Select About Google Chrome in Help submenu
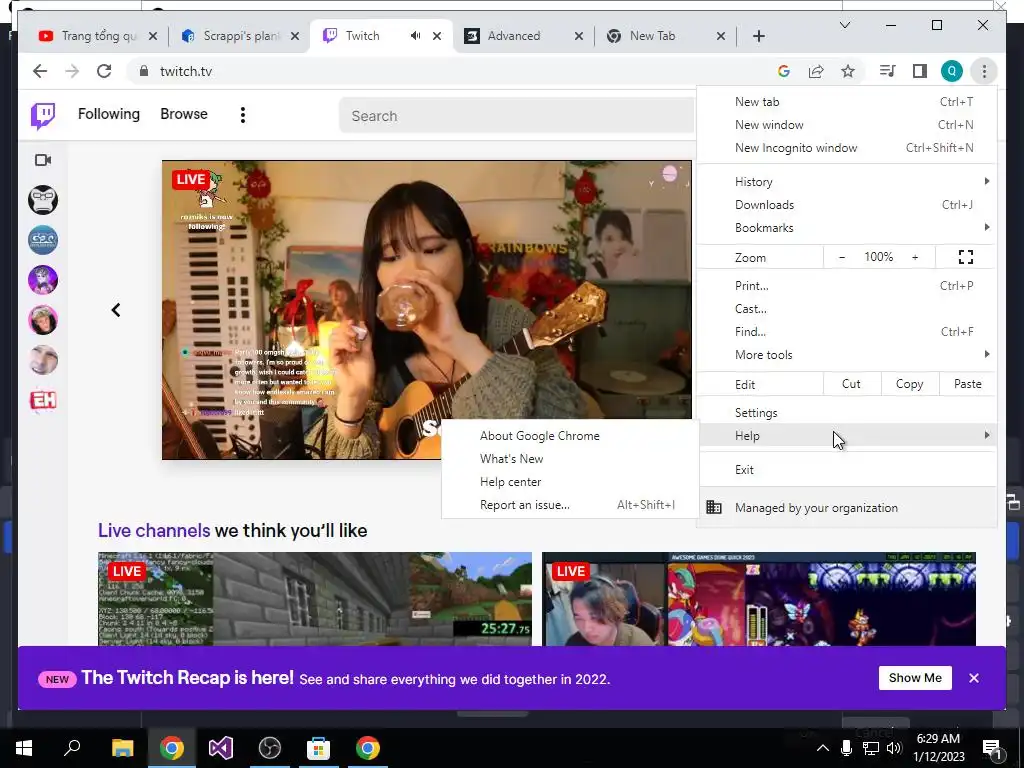The width and height of the screenshot is (1024, 768). click(x=569, y=436)
